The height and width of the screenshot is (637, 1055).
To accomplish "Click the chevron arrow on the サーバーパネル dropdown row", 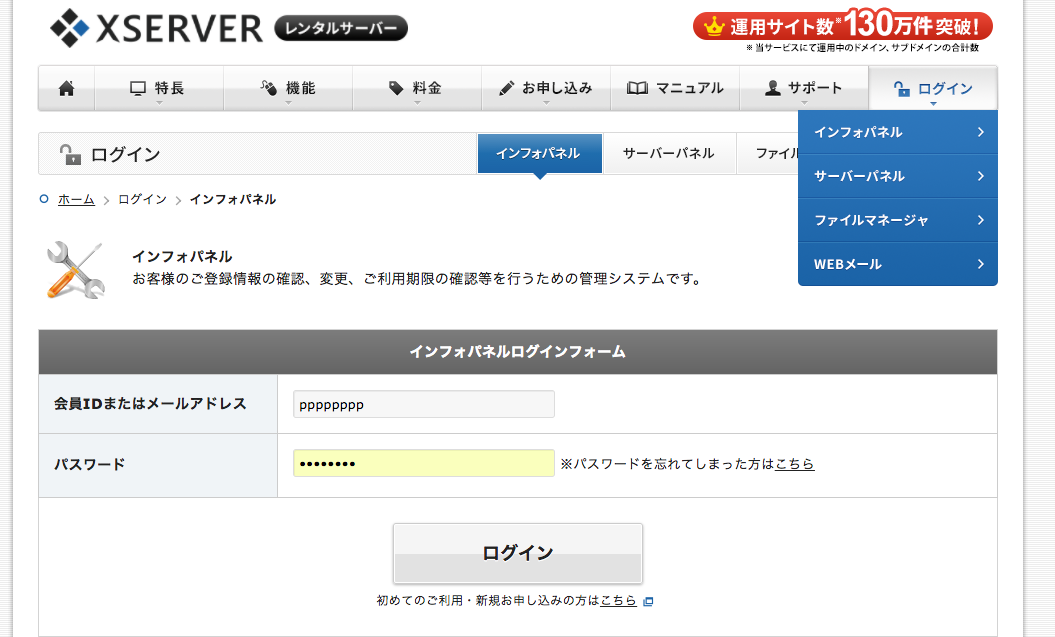I will (x=981, y=176).
